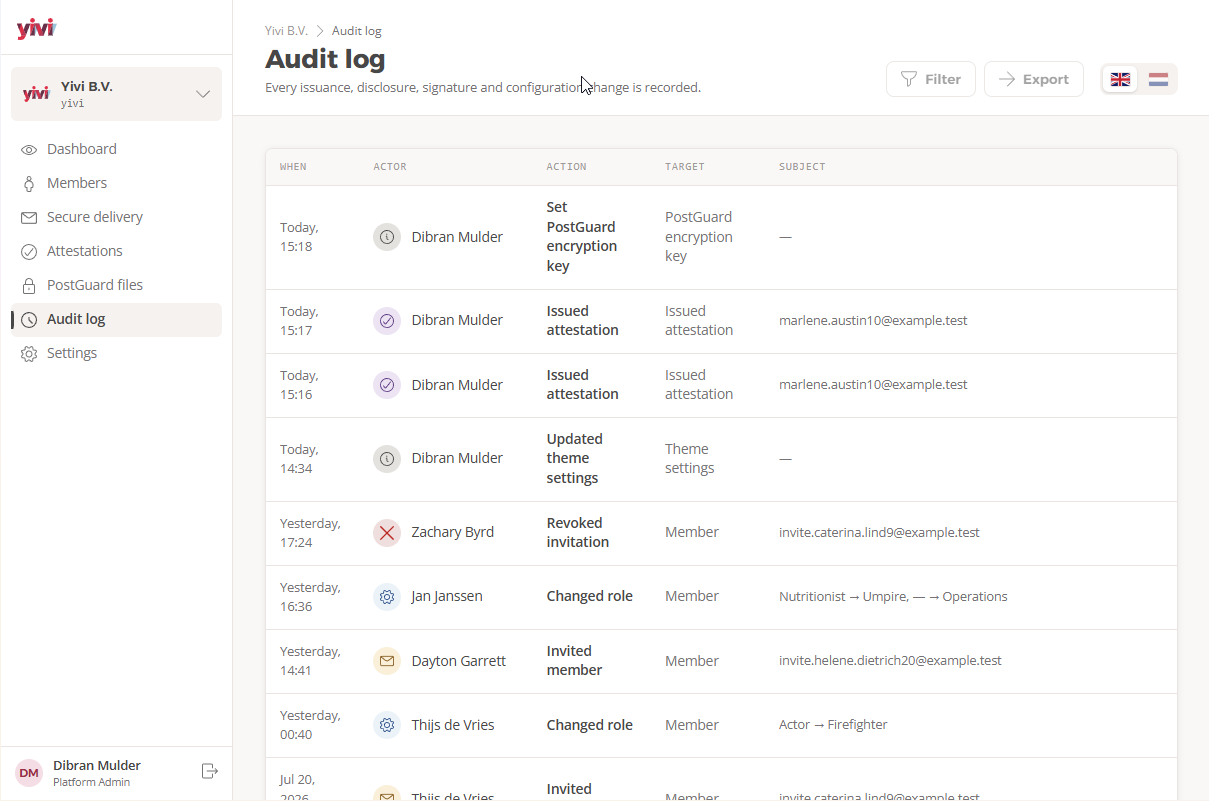Go to Dashboard
The height and width of the screenshot is (801, 1209).
[116, 149]
